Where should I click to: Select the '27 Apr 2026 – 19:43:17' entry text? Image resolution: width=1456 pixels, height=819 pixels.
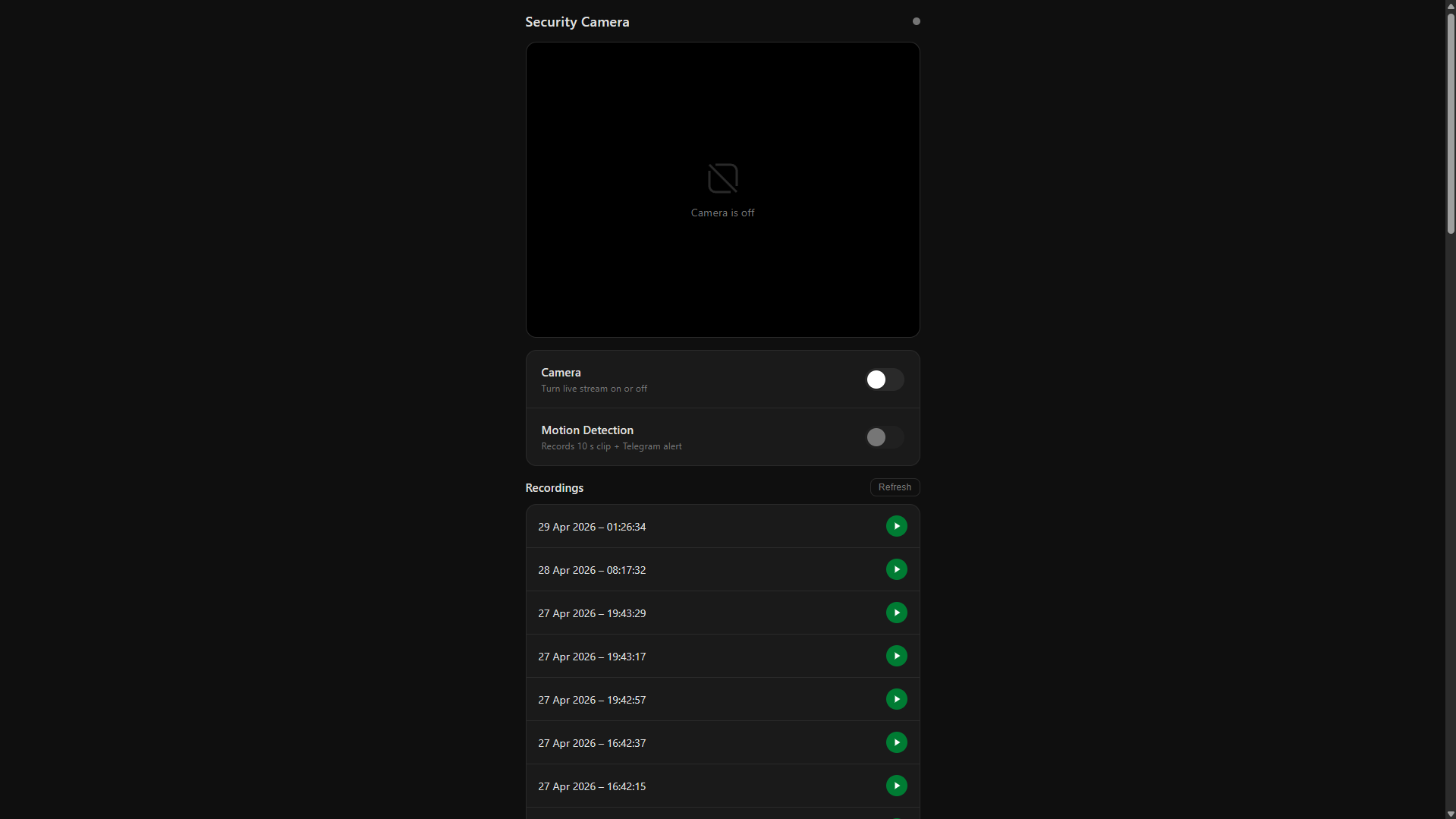tap(592, 657)
